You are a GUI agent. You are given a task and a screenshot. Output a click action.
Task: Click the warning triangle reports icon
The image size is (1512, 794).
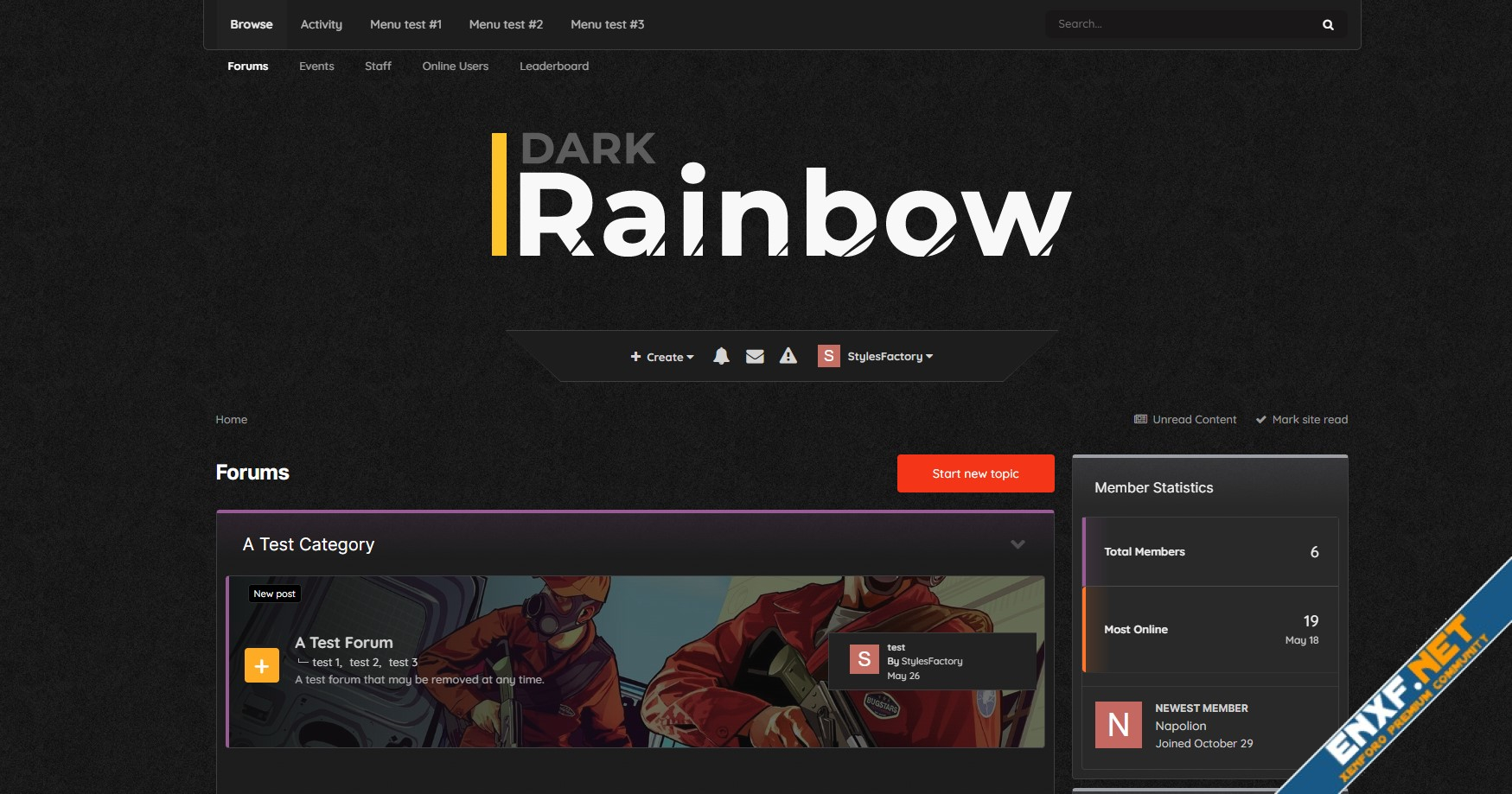coord(788,356)
